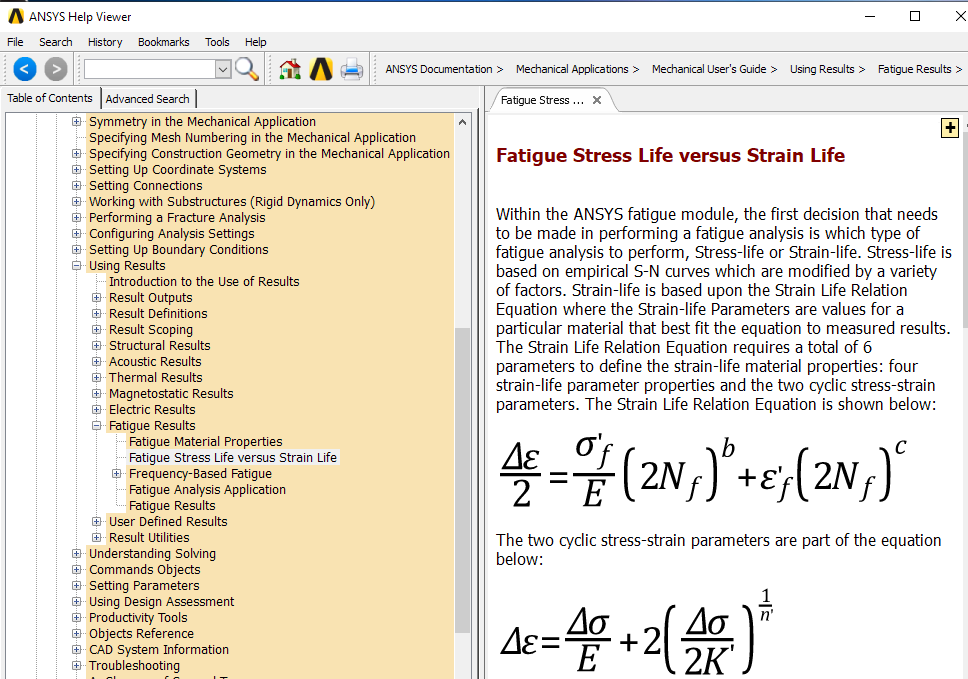Switch to the Table of Contents tab
Screen dimensions: 968x679
click(50, 98)
